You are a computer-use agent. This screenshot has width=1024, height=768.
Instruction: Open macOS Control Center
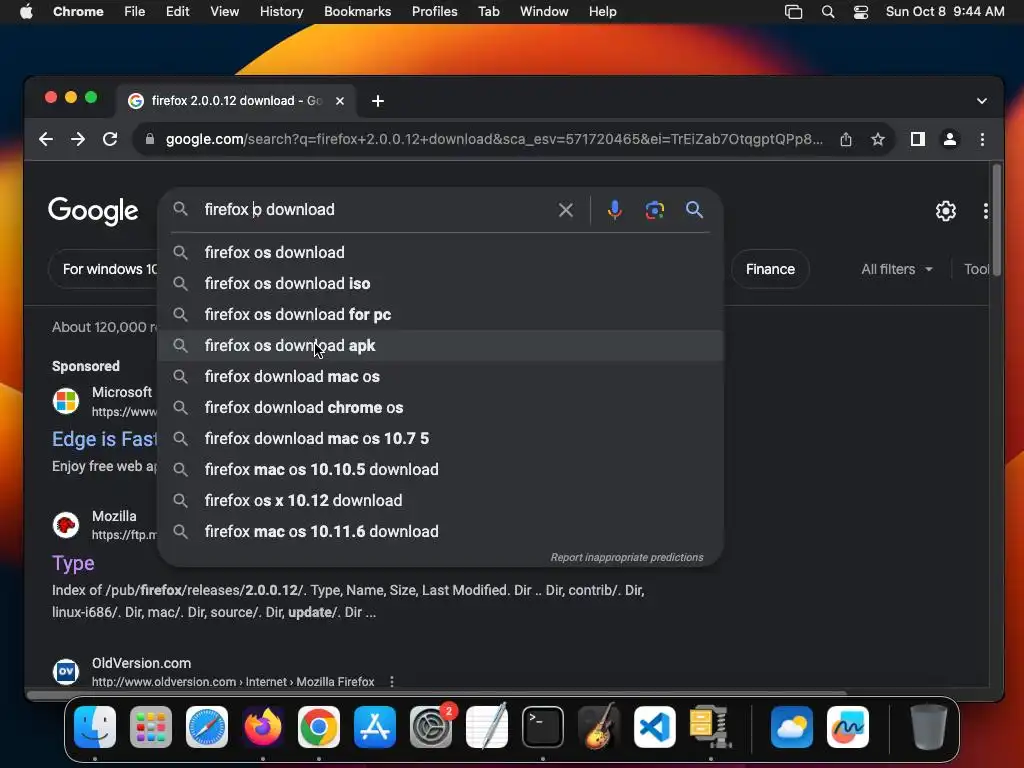click(861, 12)
